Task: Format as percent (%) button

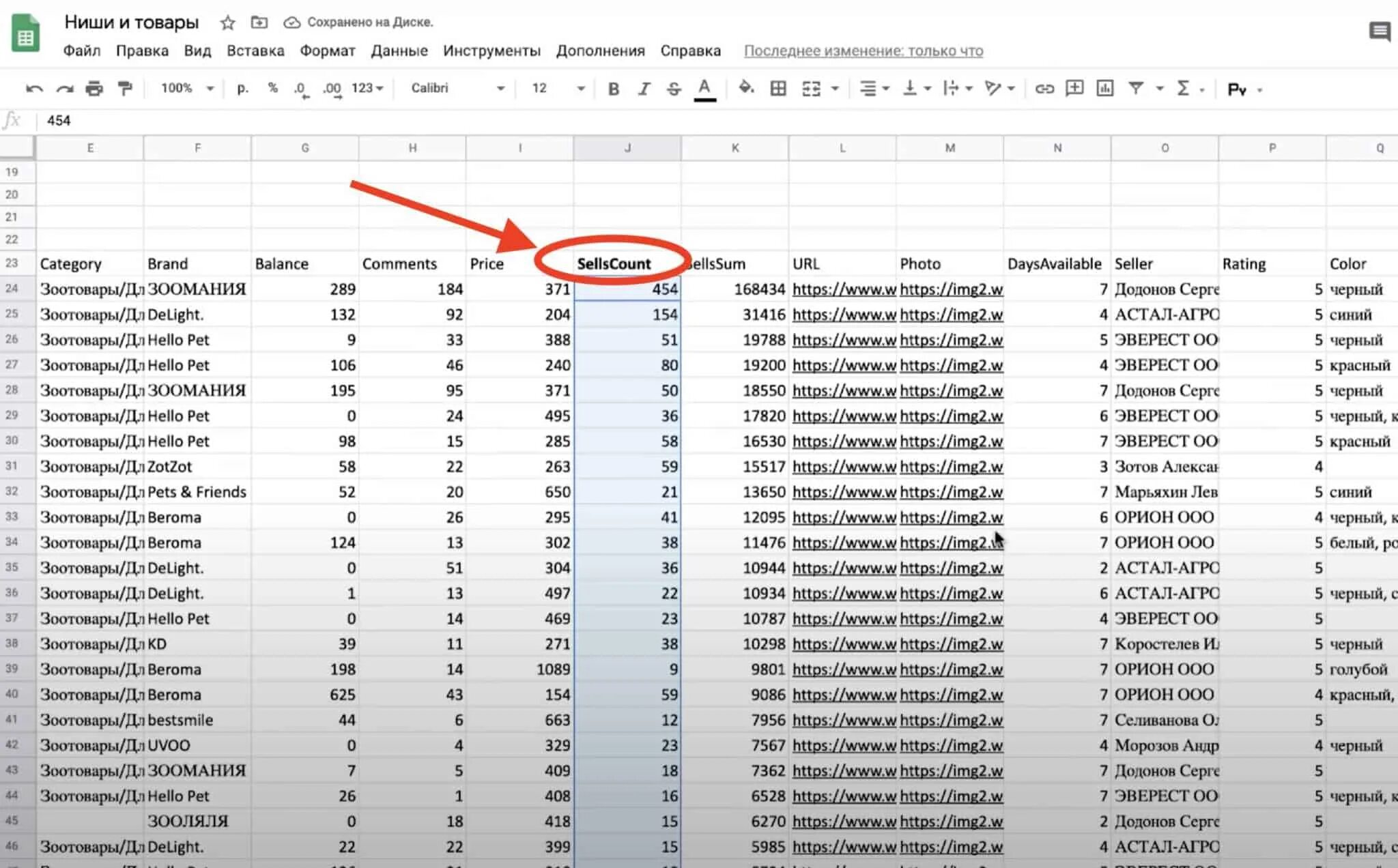Action: tap(273, 88)
